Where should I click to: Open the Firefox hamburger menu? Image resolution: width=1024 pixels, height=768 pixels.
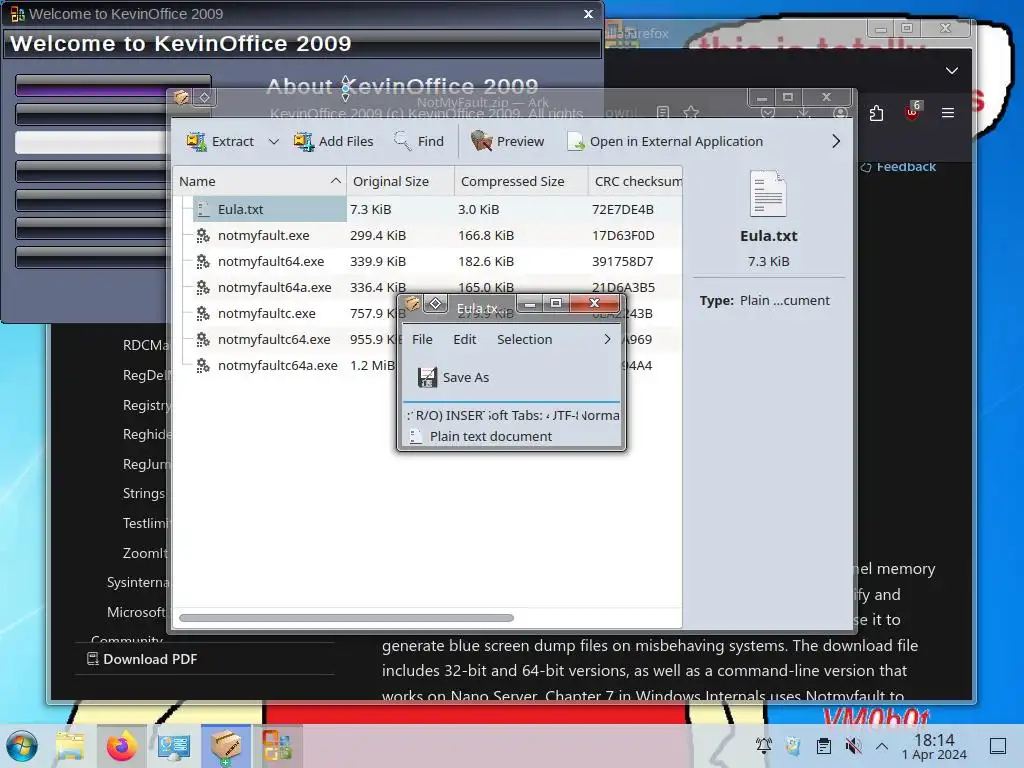948,113
